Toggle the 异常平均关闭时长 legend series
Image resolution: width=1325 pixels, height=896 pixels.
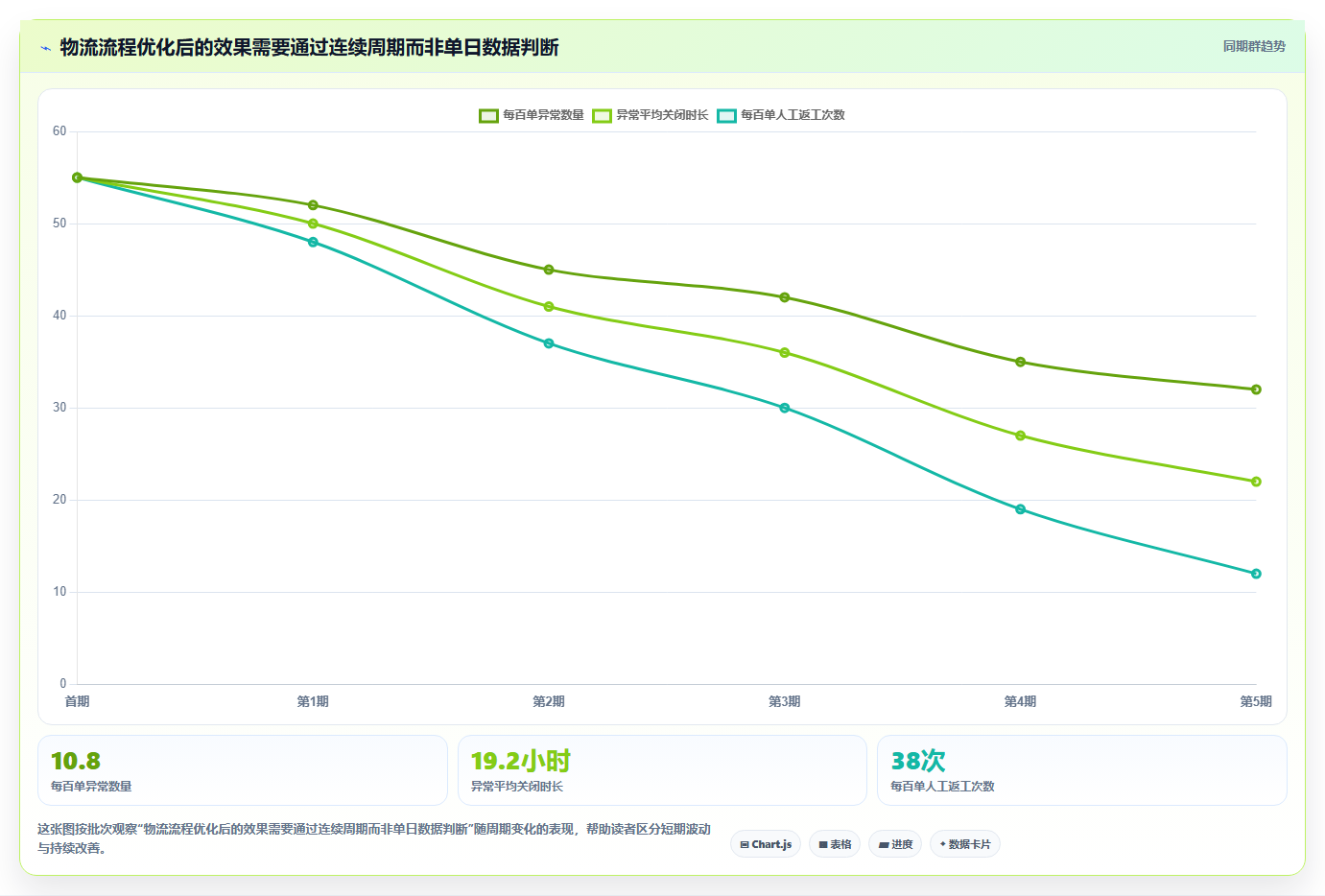click(x=651, y=115)
